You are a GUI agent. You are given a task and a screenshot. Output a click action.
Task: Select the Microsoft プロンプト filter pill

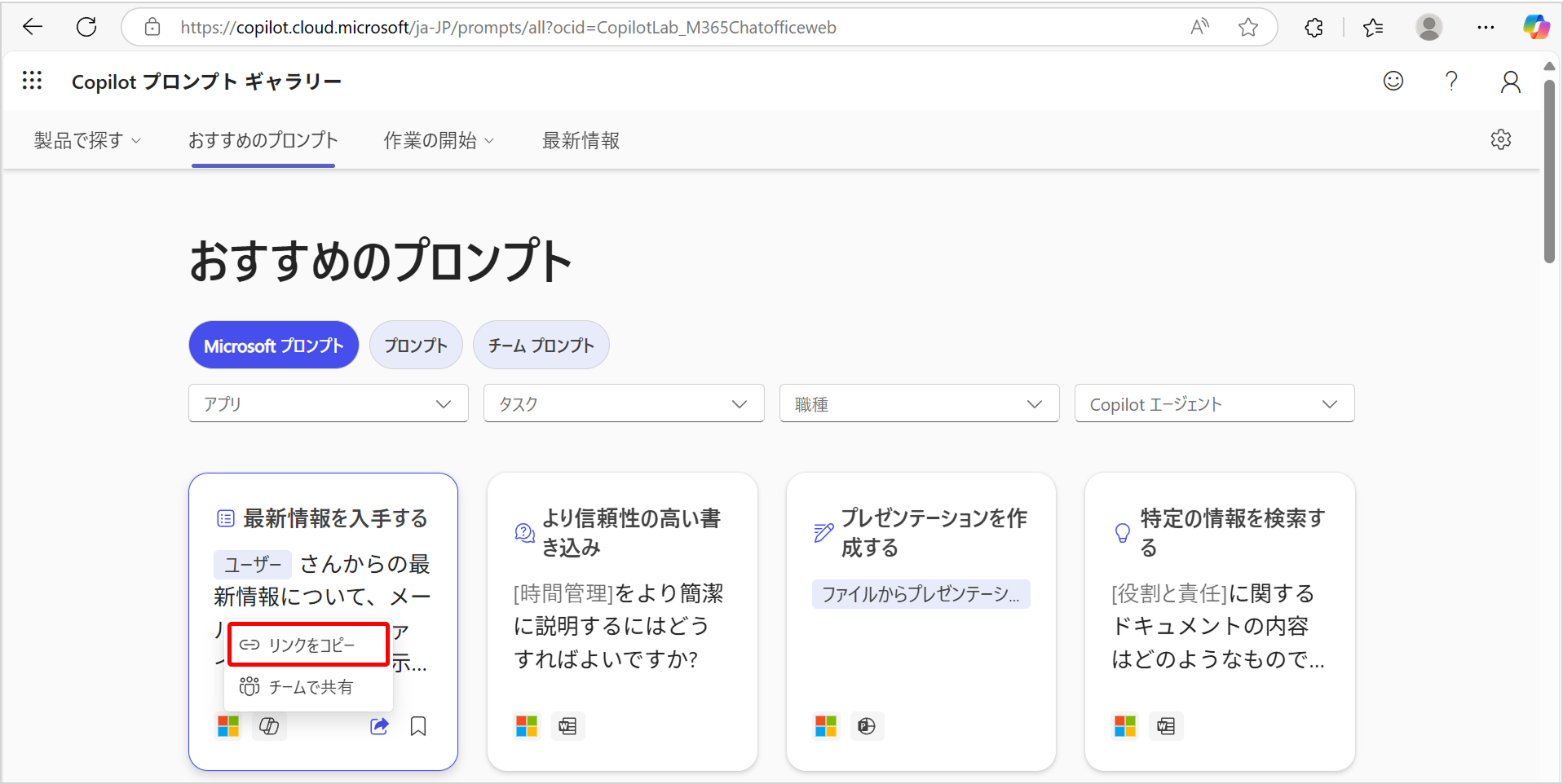273,346
